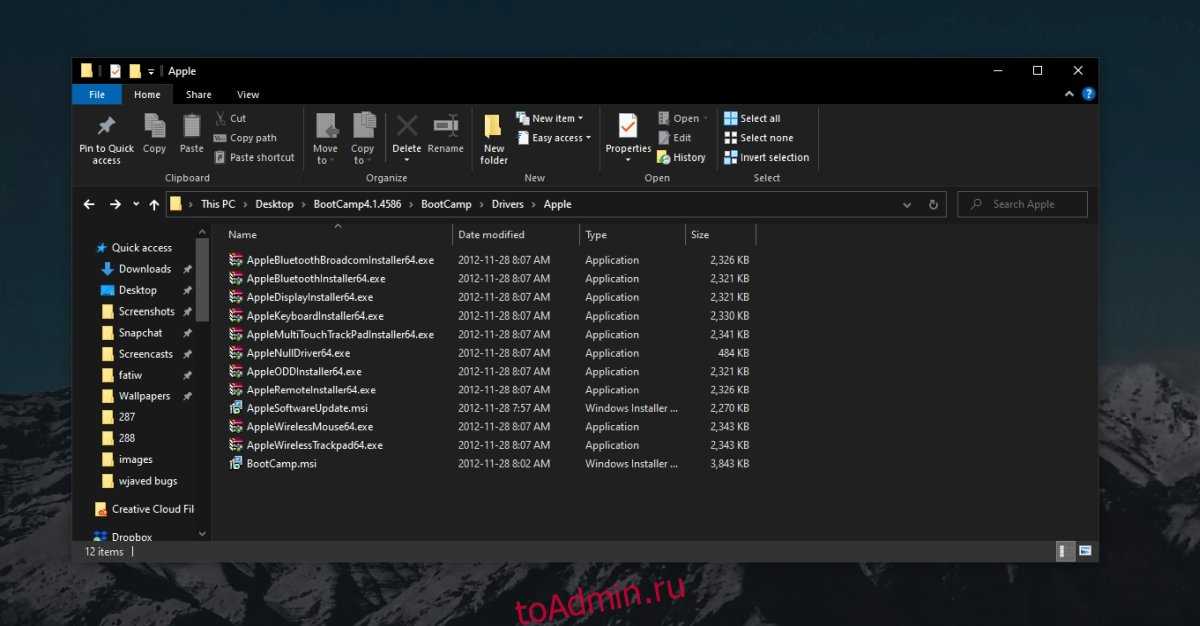Click Invert selection button

point(766,157)
